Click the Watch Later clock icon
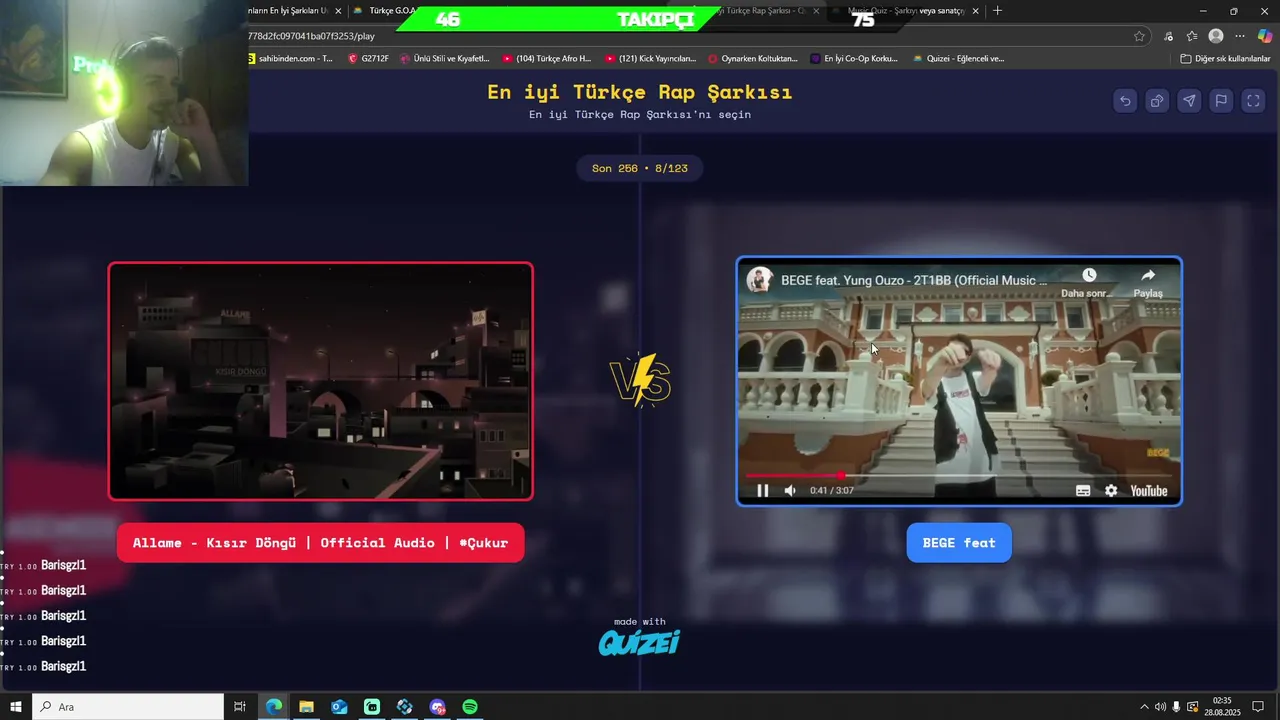The height and width of the screenshot is (720, 1280). click(x=1089, y=275)
